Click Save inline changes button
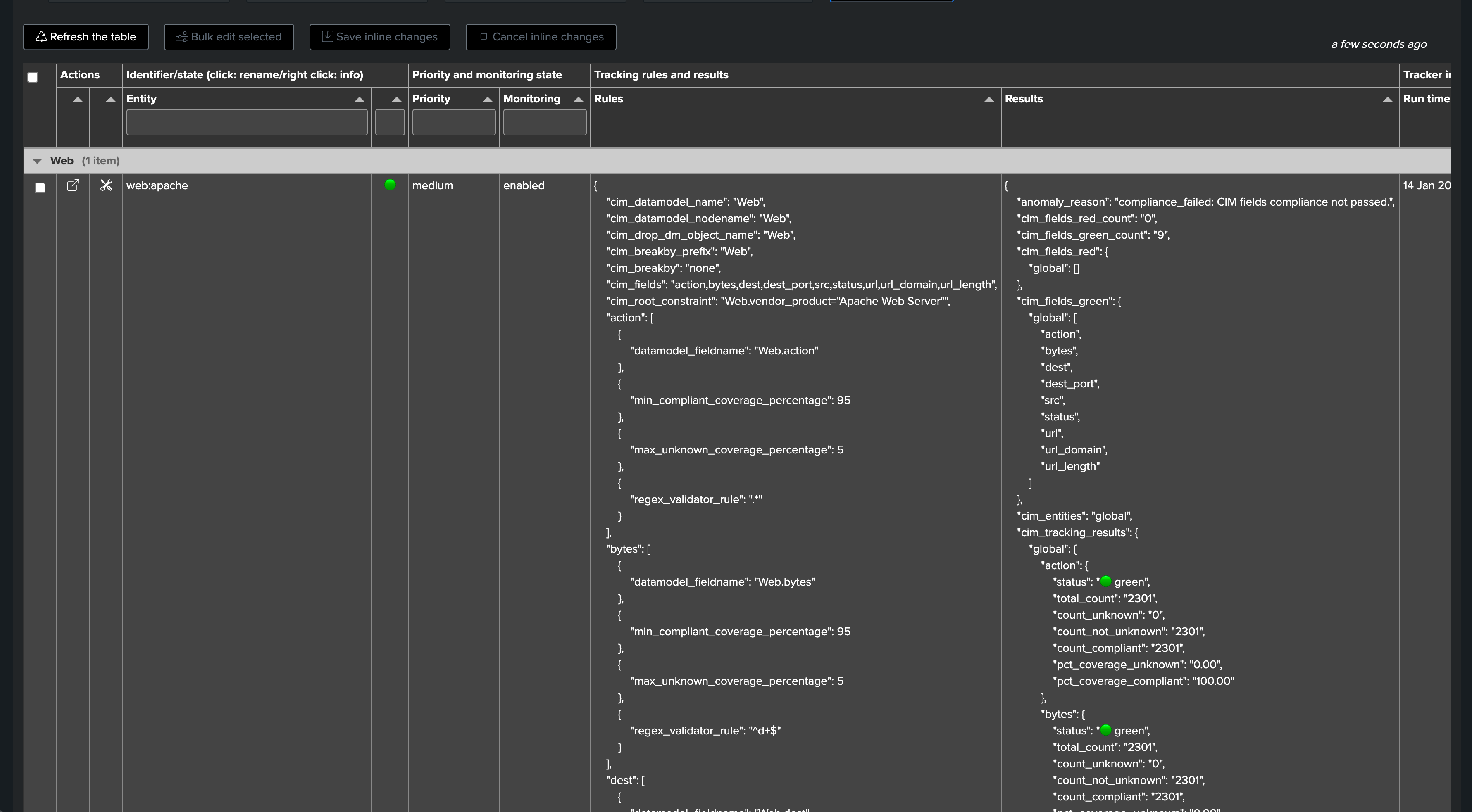The height and width of the screenshot is (812, 1472). [x=379, y=37]
